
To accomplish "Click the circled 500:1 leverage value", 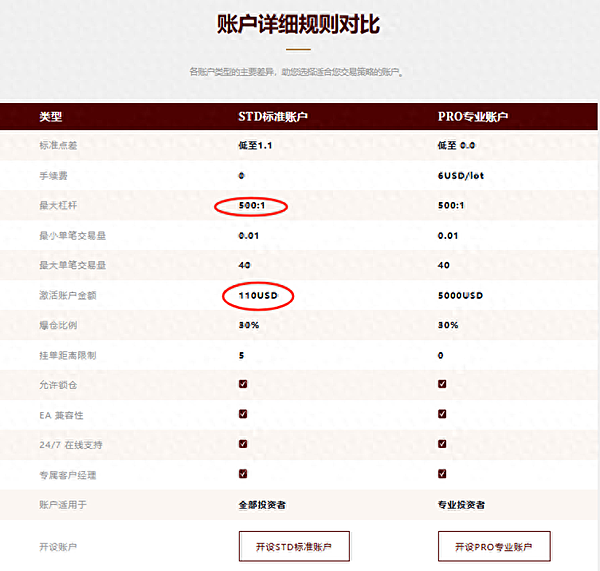I will (254, 206).
